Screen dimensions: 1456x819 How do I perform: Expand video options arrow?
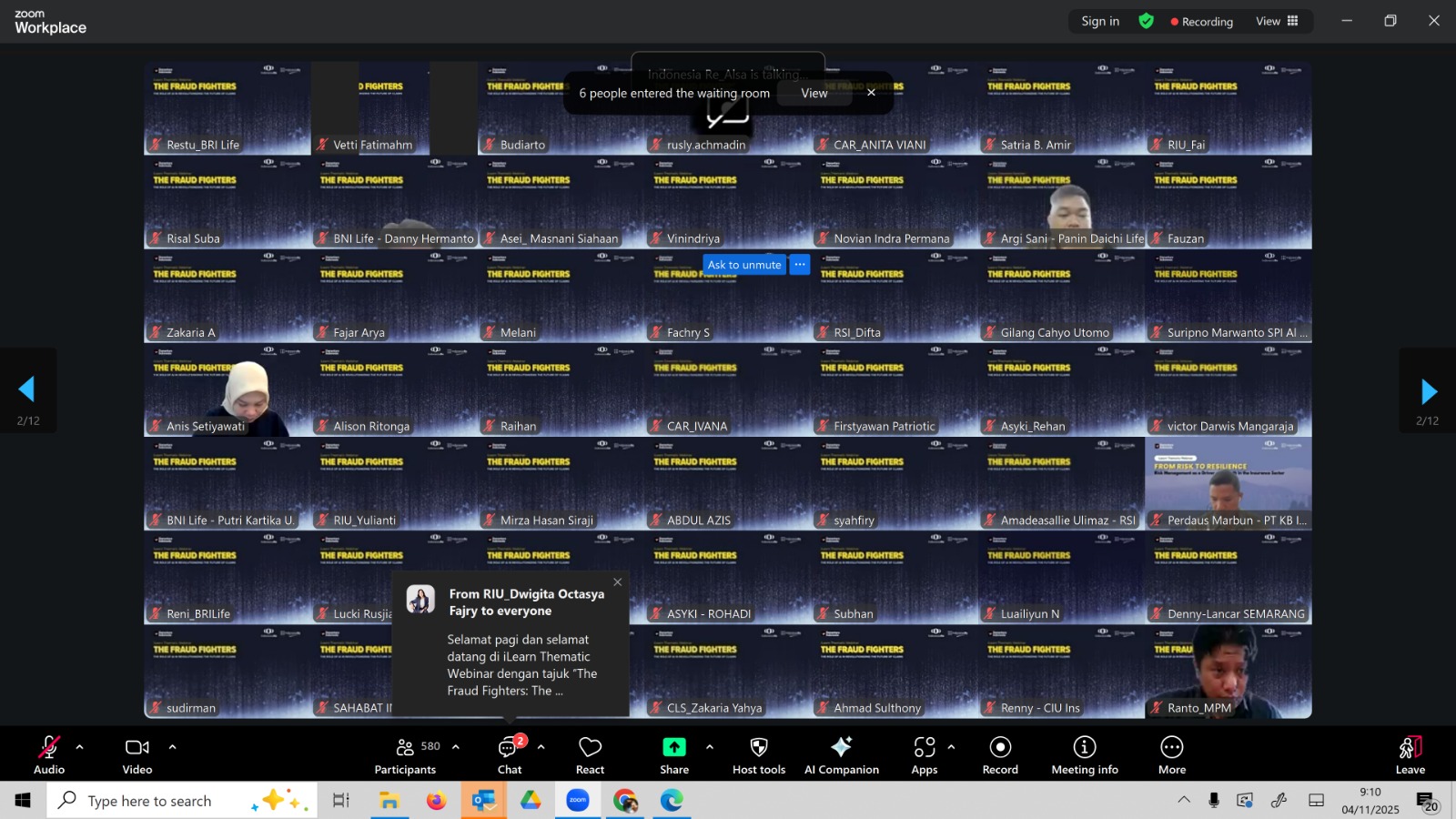tap(172, 747)
